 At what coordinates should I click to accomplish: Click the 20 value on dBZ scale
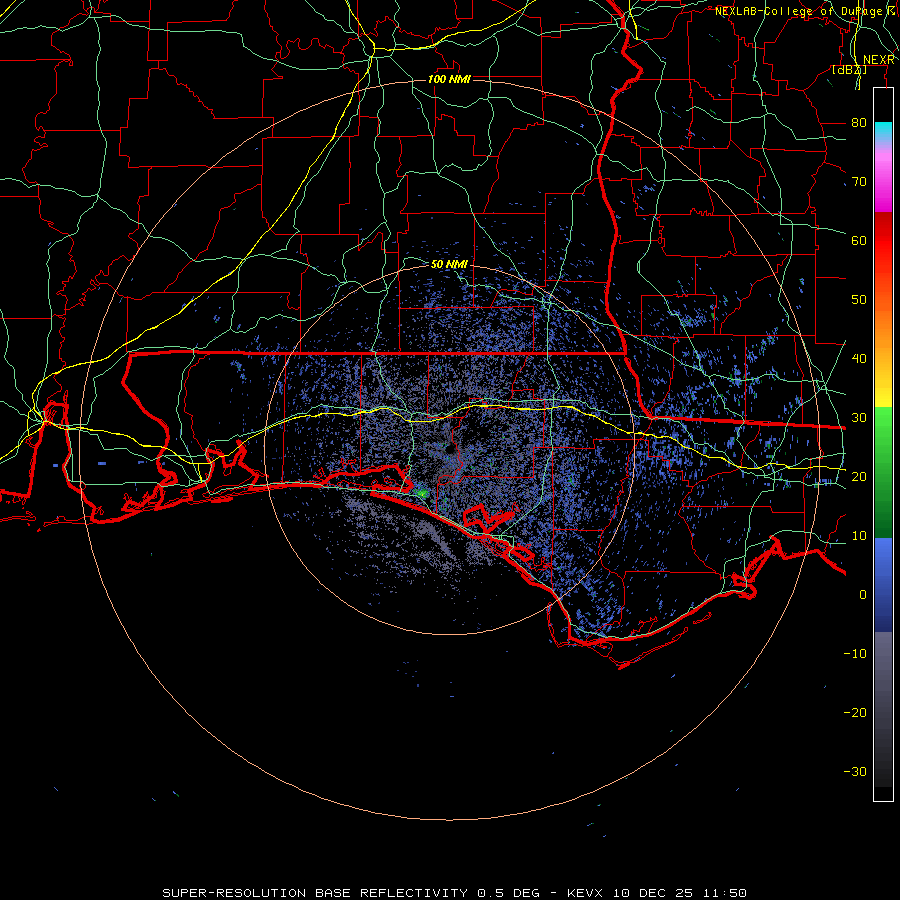click(859, 477)
